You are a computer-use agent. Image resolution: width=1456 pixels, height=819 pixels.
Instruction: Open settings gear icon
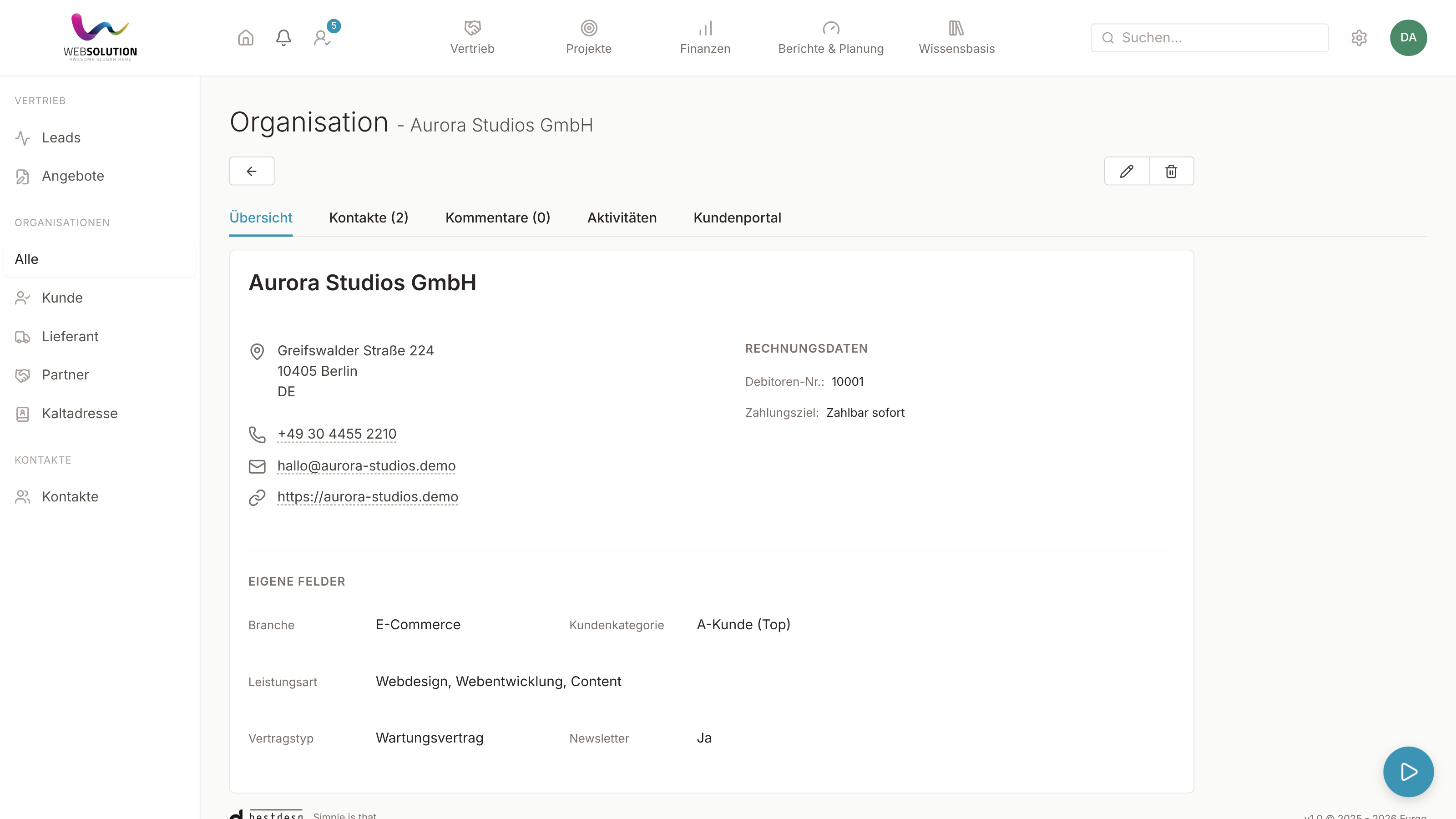(x=1359, y=38)
